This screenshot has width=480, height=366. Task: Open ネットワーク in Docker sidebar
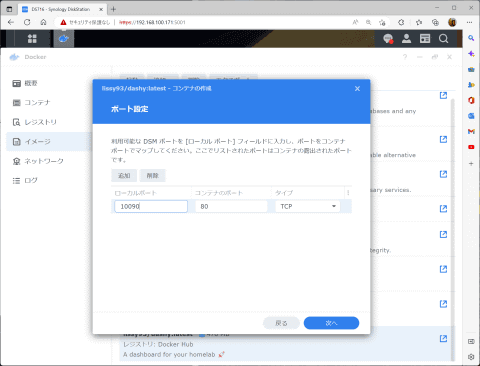point(49,161)
